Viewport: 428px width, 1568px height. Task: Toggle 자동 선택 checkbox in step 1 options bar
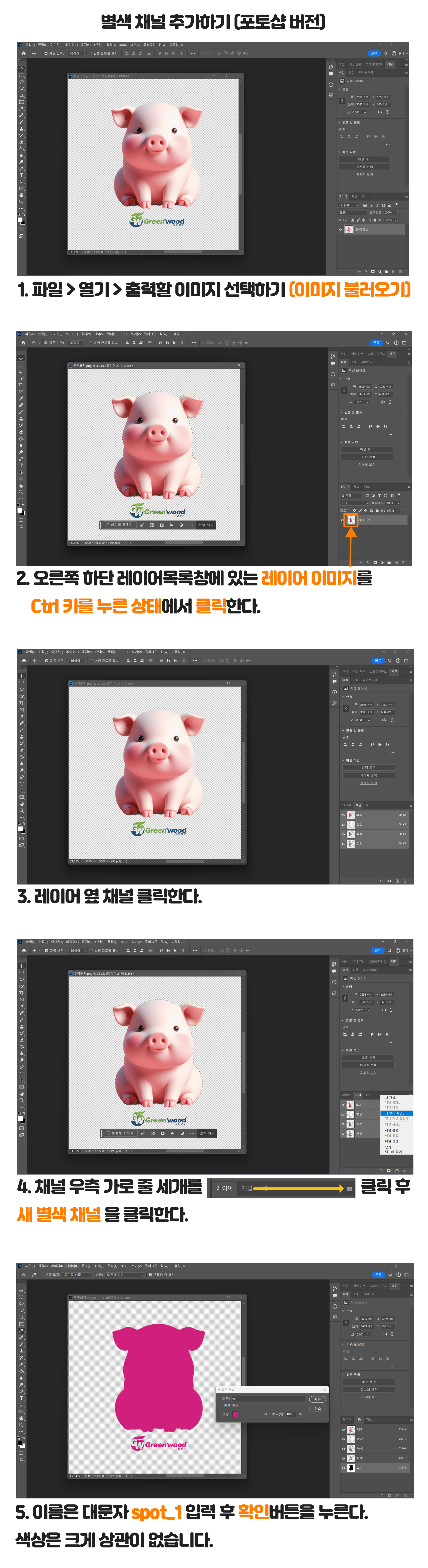point(46,54)
